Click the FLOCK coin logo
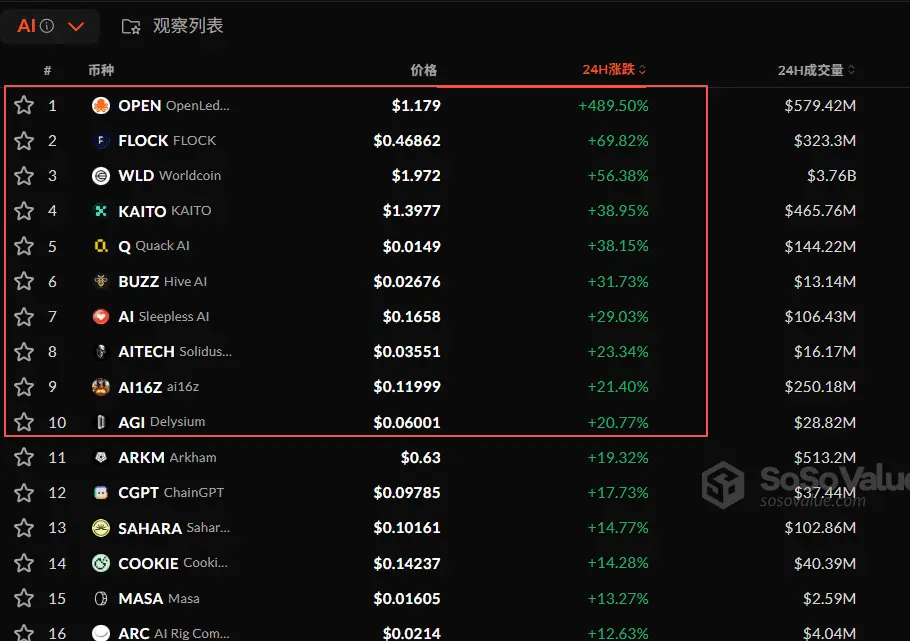Image resolution: width=910 pixels, height=641 pixels. tap(101, 141)
